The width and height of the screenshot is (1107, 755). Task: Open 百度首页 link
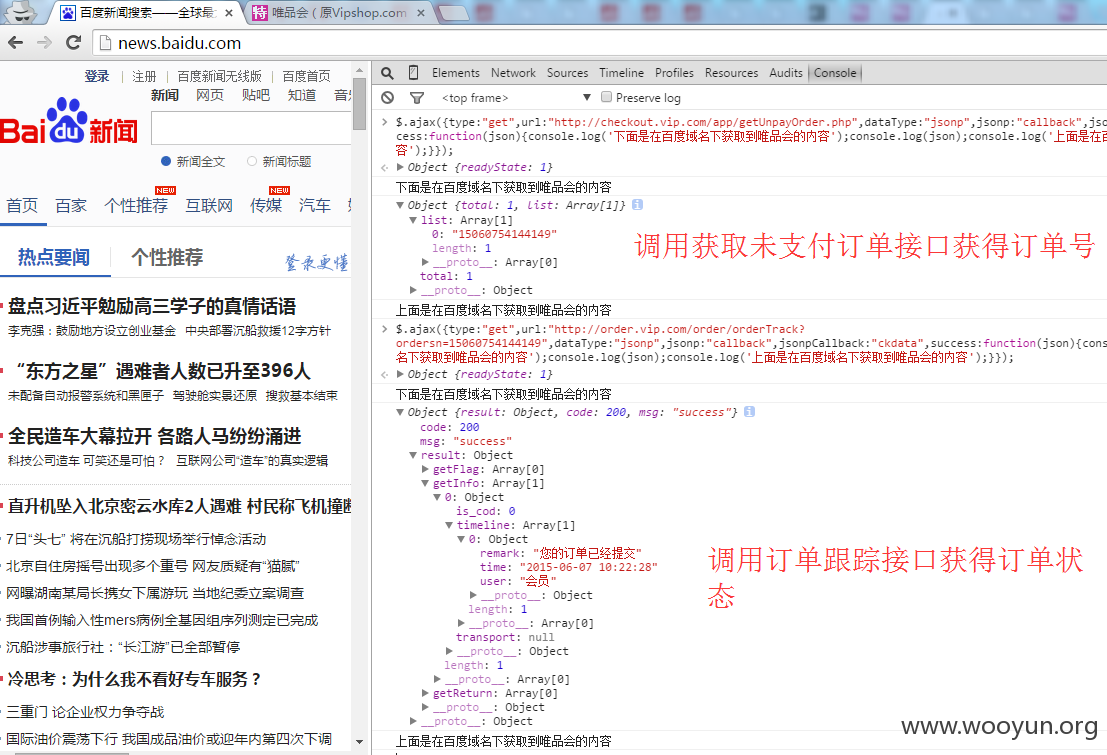(306, 76)
